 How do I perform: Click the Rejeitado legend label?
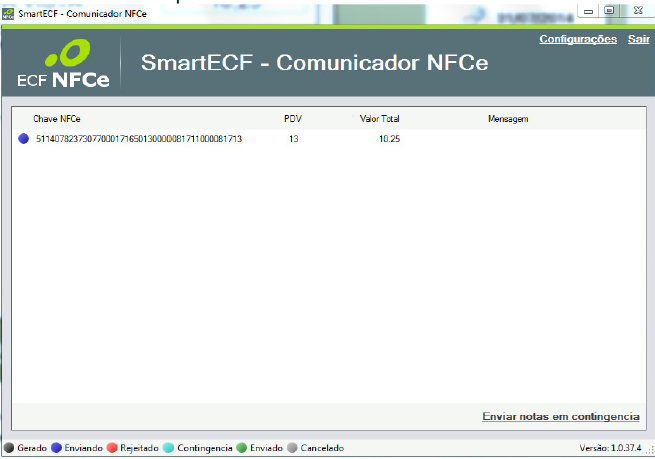pyautogui.click(x=139, y=448)
